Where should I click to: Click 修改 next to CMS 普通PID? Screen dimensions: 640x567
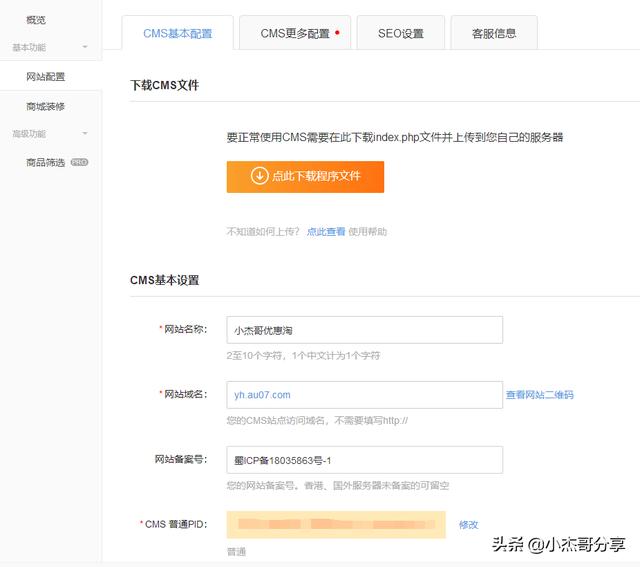(468, 525)
